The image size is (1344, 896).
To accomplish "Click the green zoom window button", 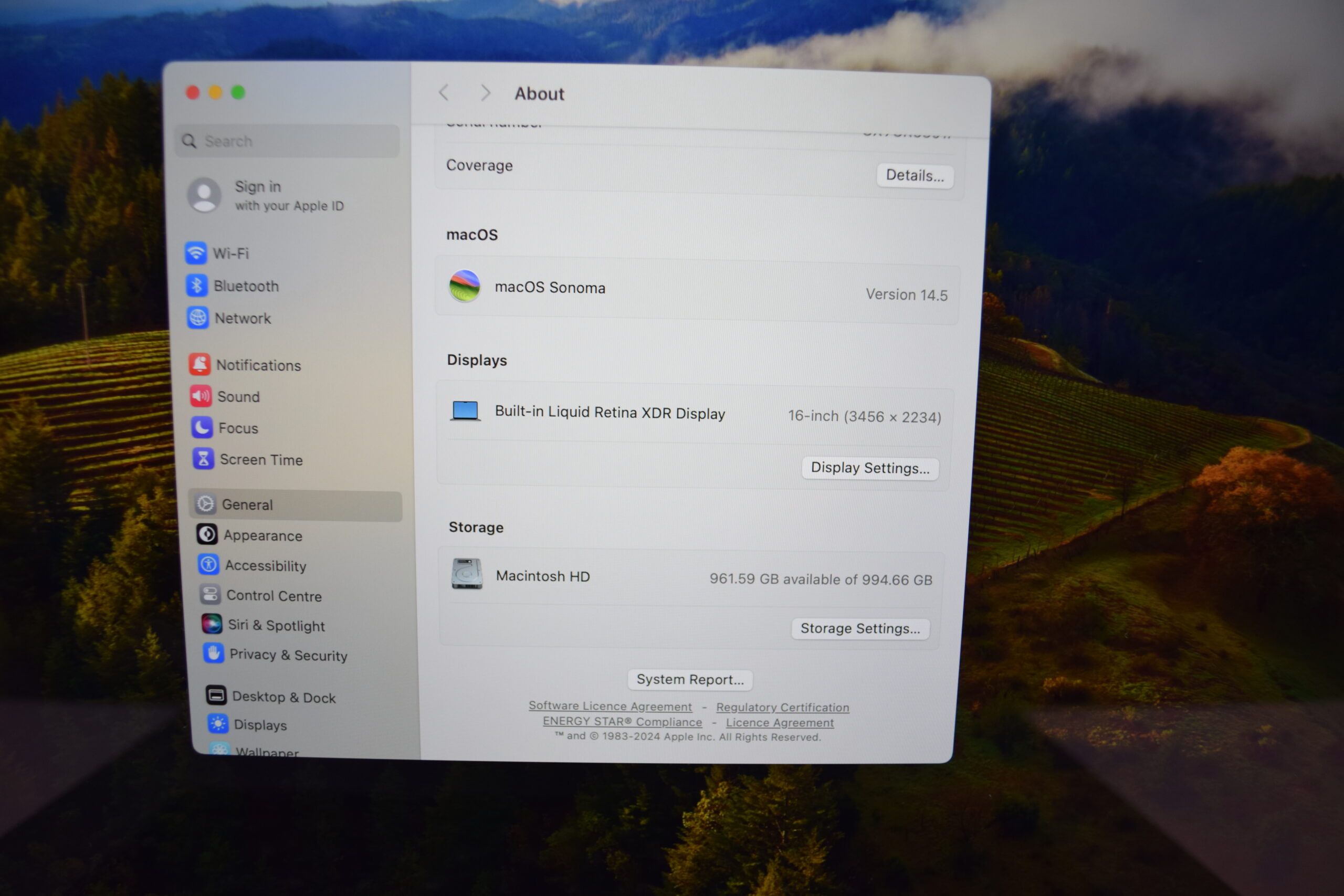I will (238, 92).
